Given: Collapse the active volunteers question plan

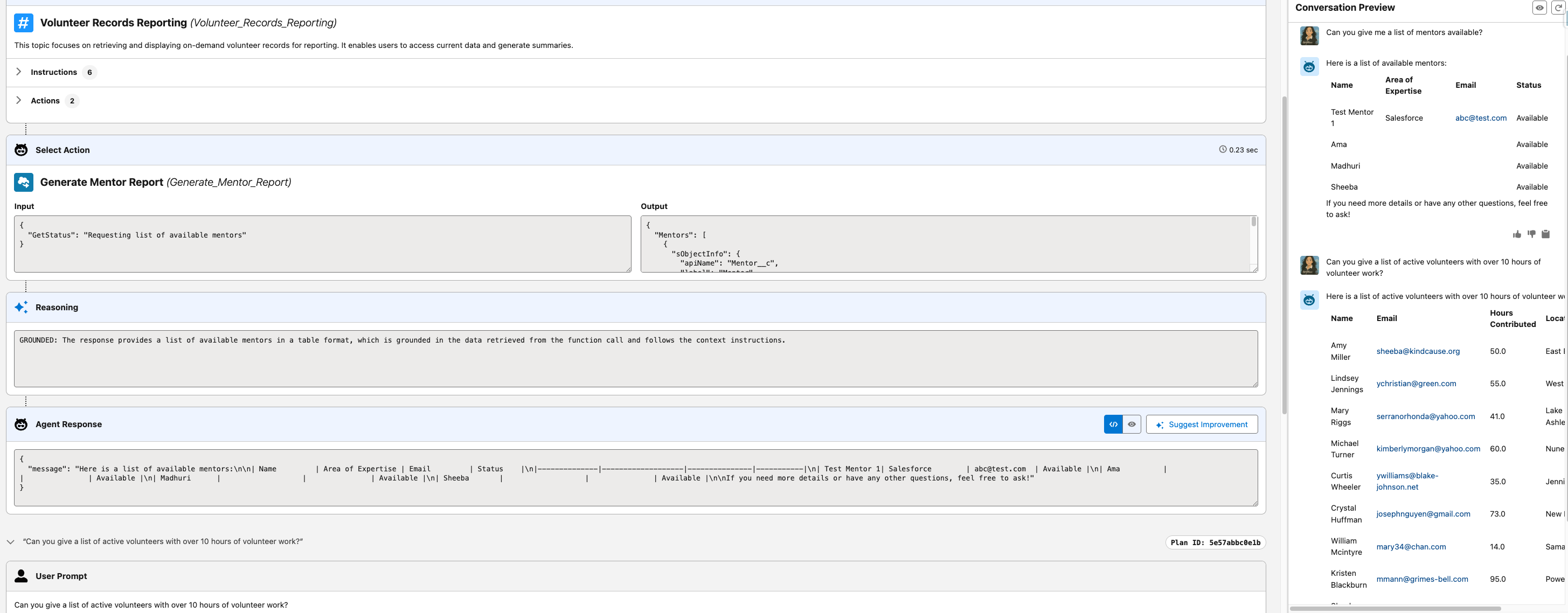Looking at the screenshot, I should point(11,542).
